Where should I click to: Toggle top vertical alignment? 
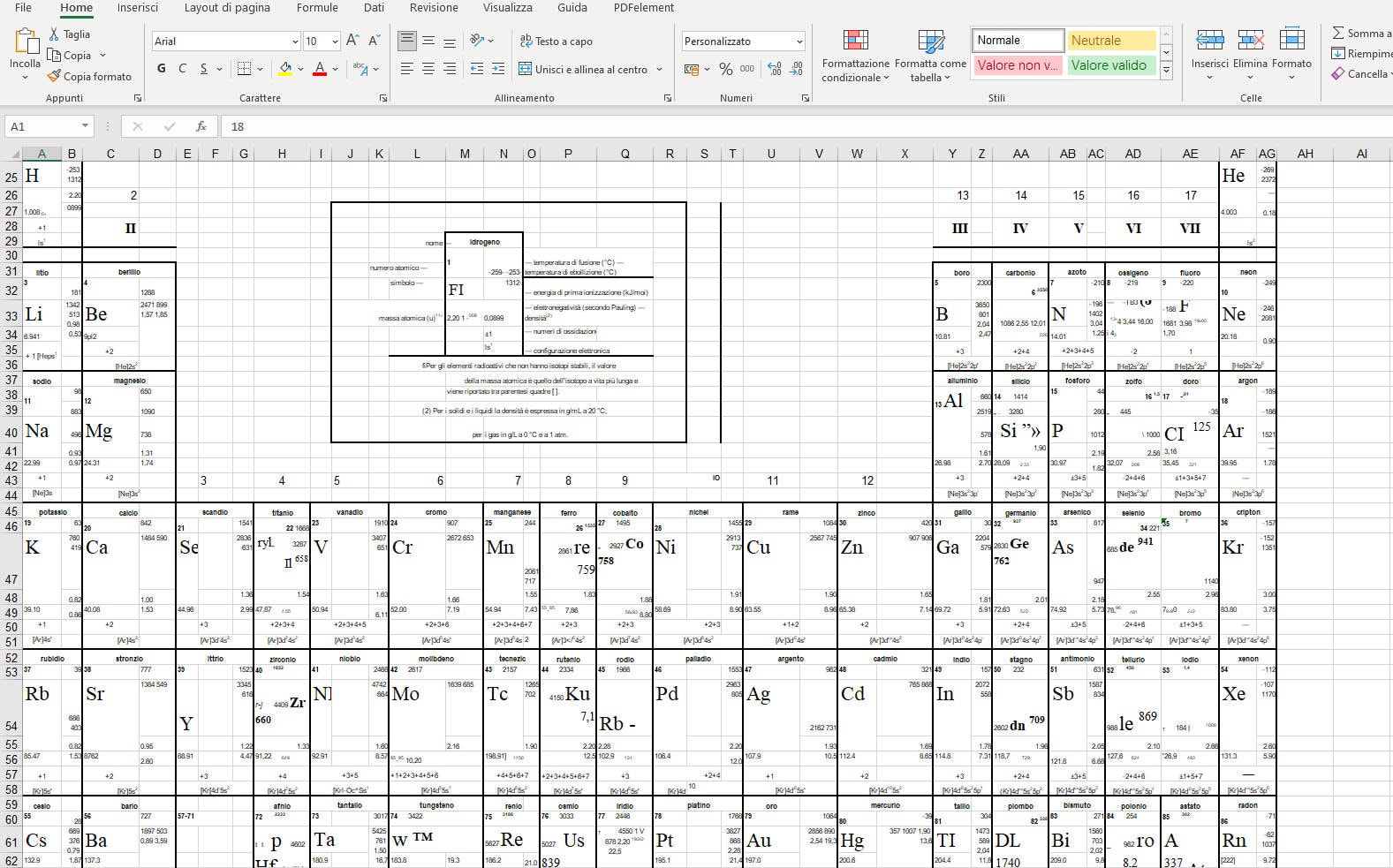tap(407, 41)
